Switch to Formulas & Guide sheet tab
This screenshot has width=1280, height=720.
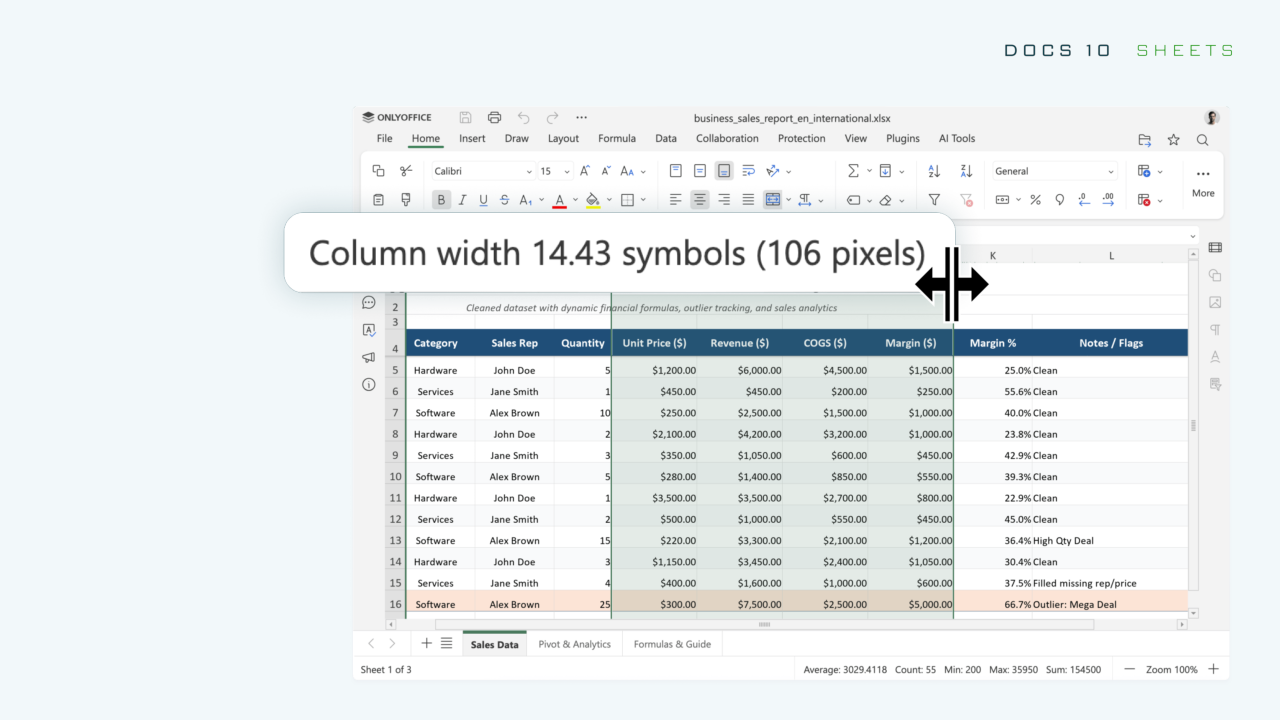(672, 644)
